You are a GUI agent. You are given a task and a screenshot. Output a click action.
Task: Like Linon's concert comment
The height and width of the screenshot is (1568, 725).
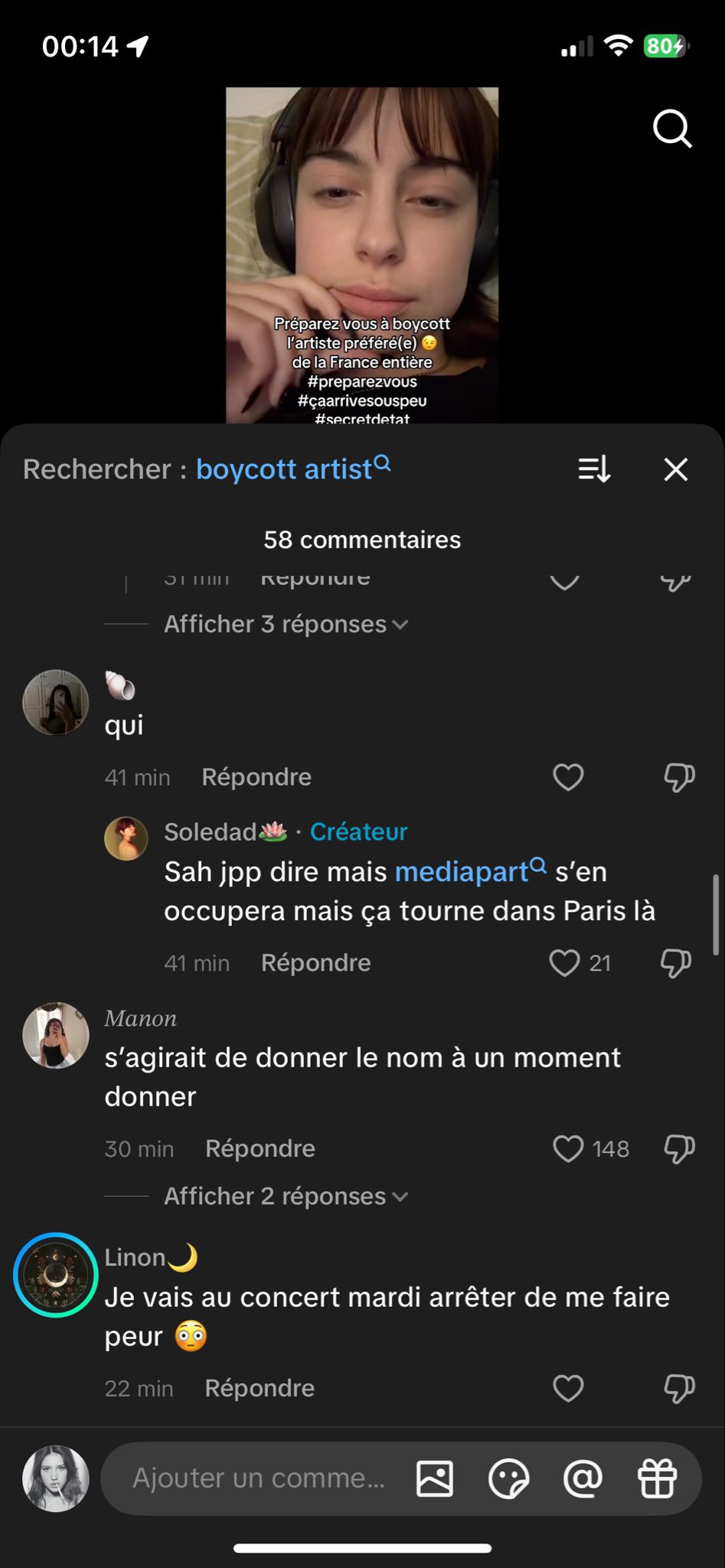click(x=568, y=1388)
